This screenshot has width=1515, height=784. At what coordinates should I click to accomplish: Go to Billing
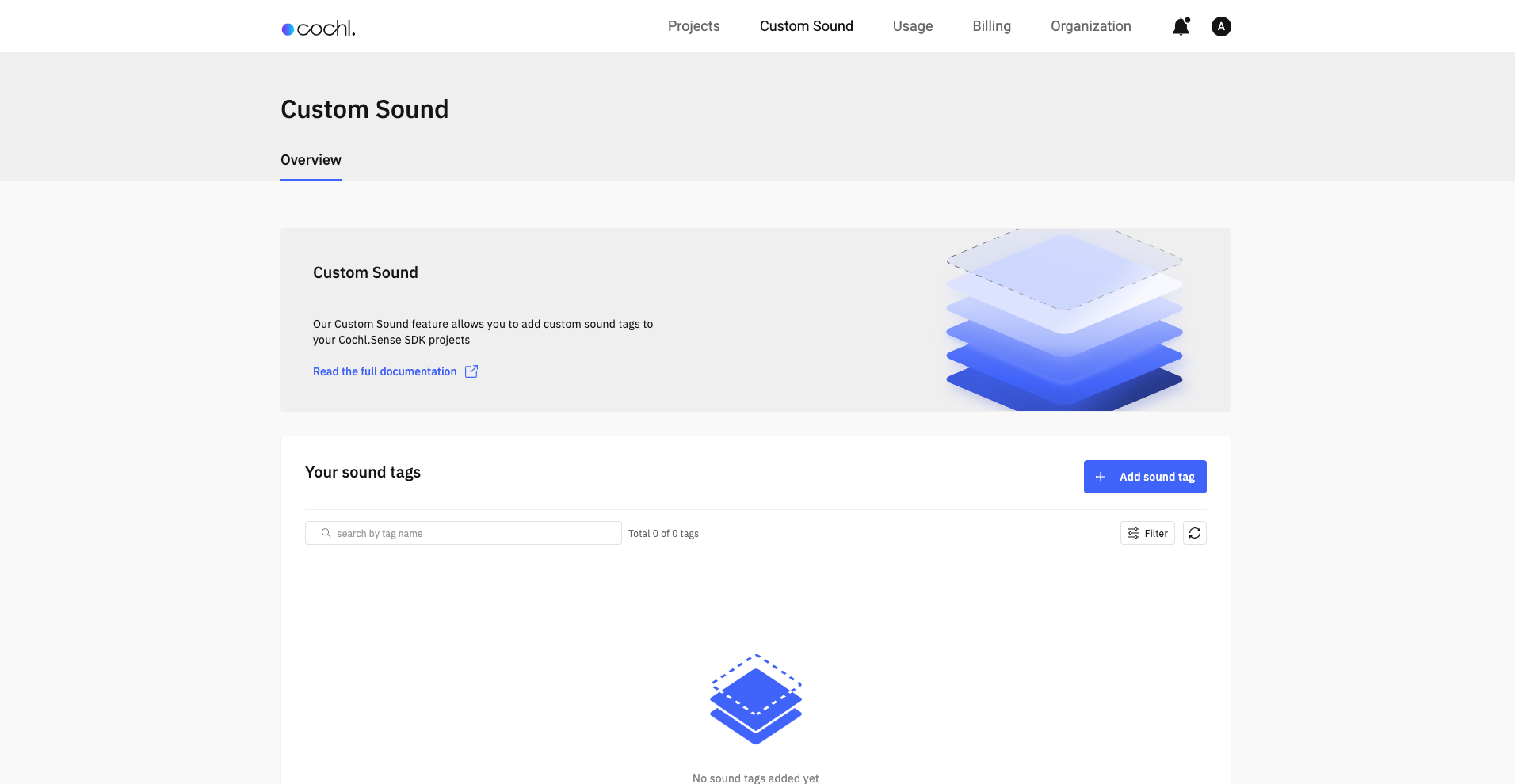992,26
